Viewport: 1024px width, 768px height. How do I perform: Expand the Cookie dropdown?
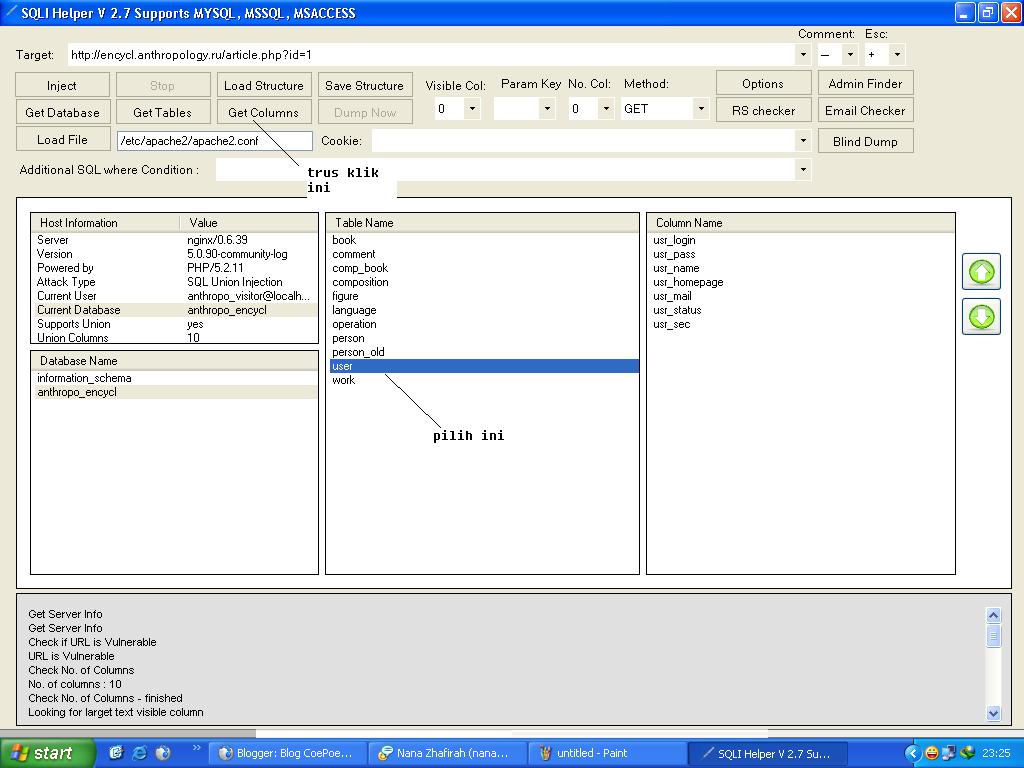(803, 140)
